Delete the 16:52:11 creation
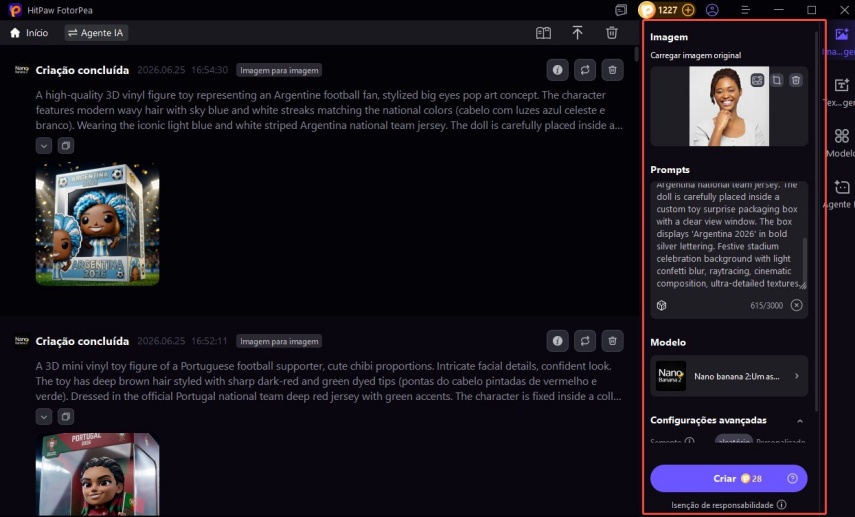855x517 pixels. click(x=612, y=341)
